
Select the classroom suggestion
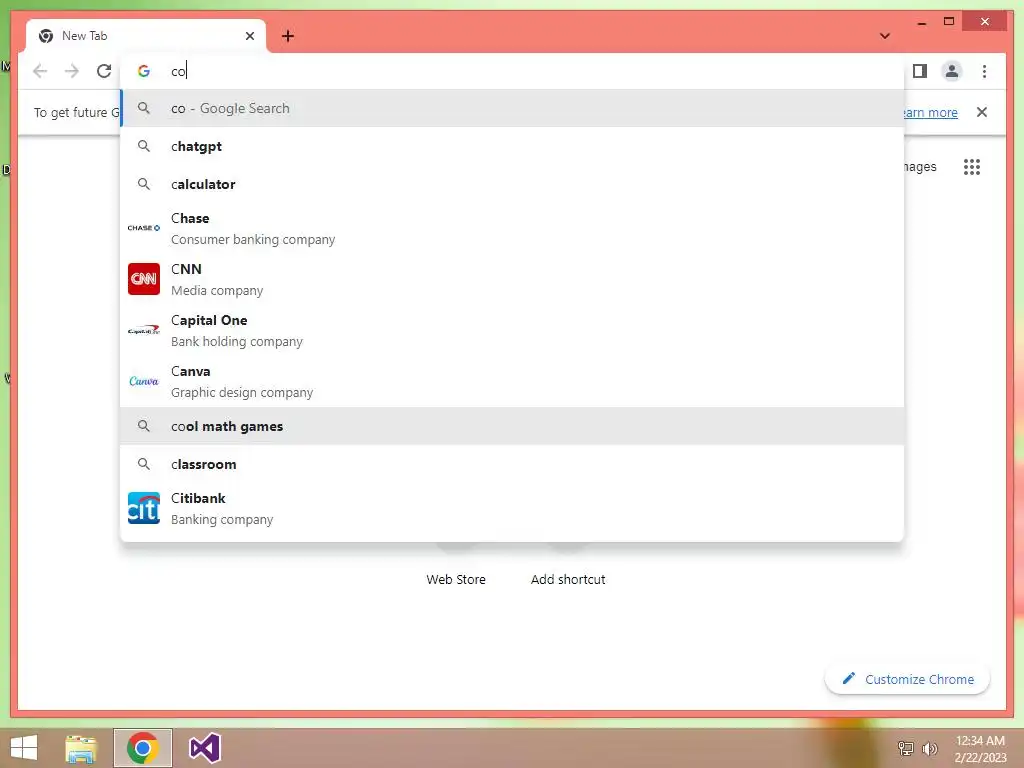(512, 464)
